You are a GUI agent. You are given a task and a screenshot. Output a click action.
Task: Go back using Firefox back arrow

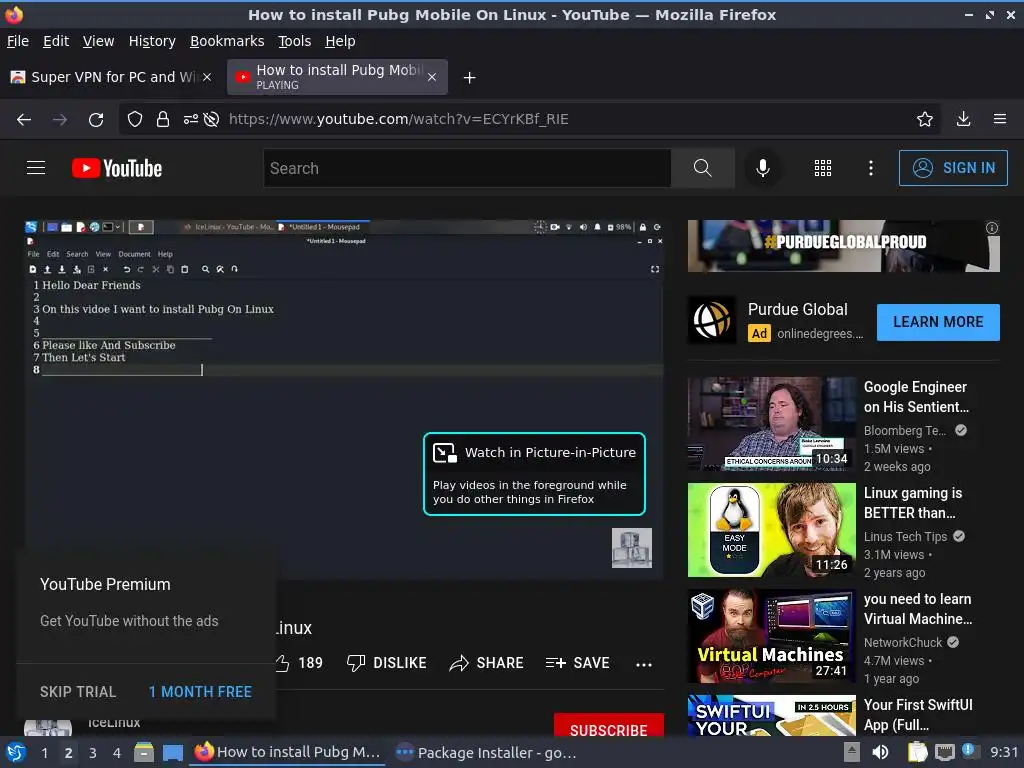(24, 119)
